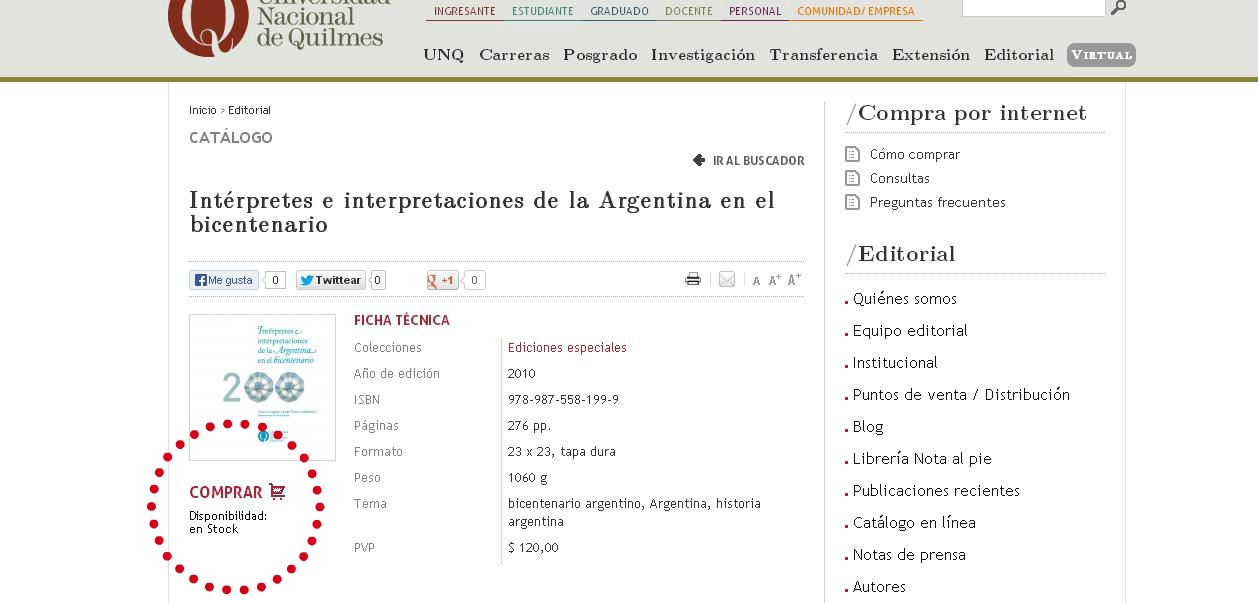Select the Graduado tab
1258x603 pixels.
[619, 12]
